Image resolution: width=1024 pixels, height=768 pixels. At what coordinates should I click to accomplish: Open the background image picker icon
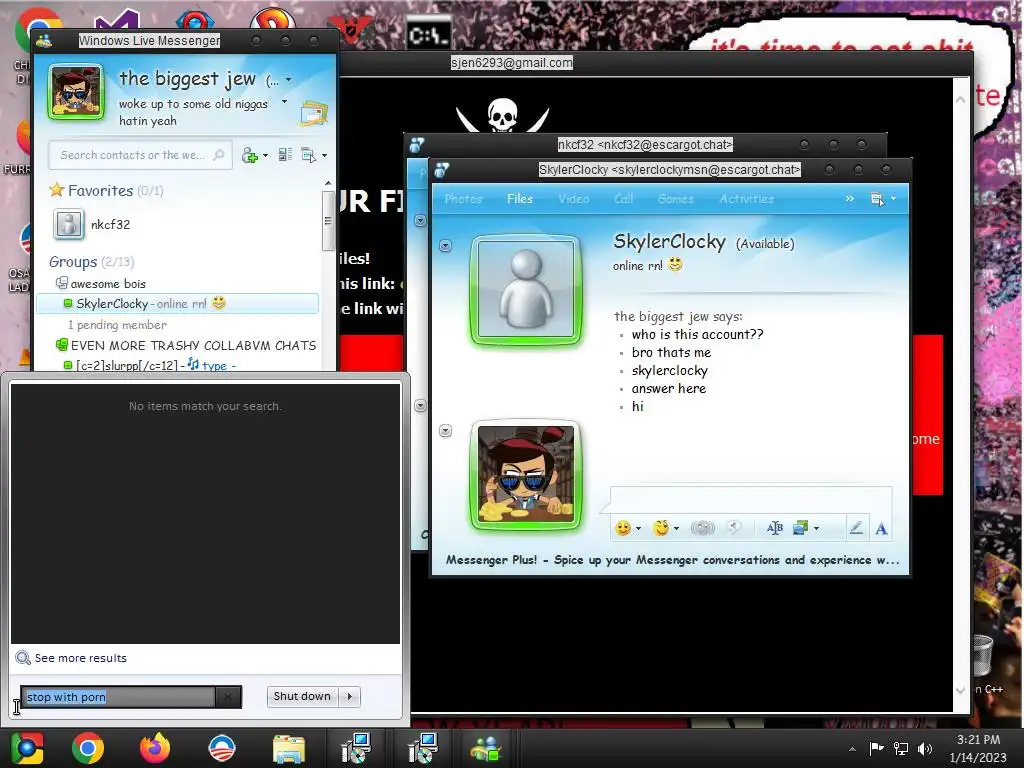point(800,528)
